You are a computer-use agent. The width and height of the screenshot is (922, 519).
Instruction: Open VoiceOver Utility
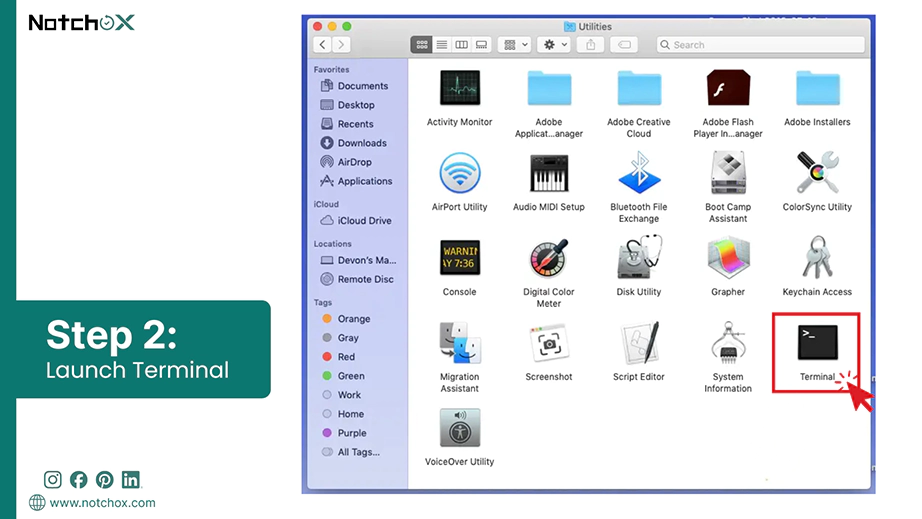[x=460, y=428]
